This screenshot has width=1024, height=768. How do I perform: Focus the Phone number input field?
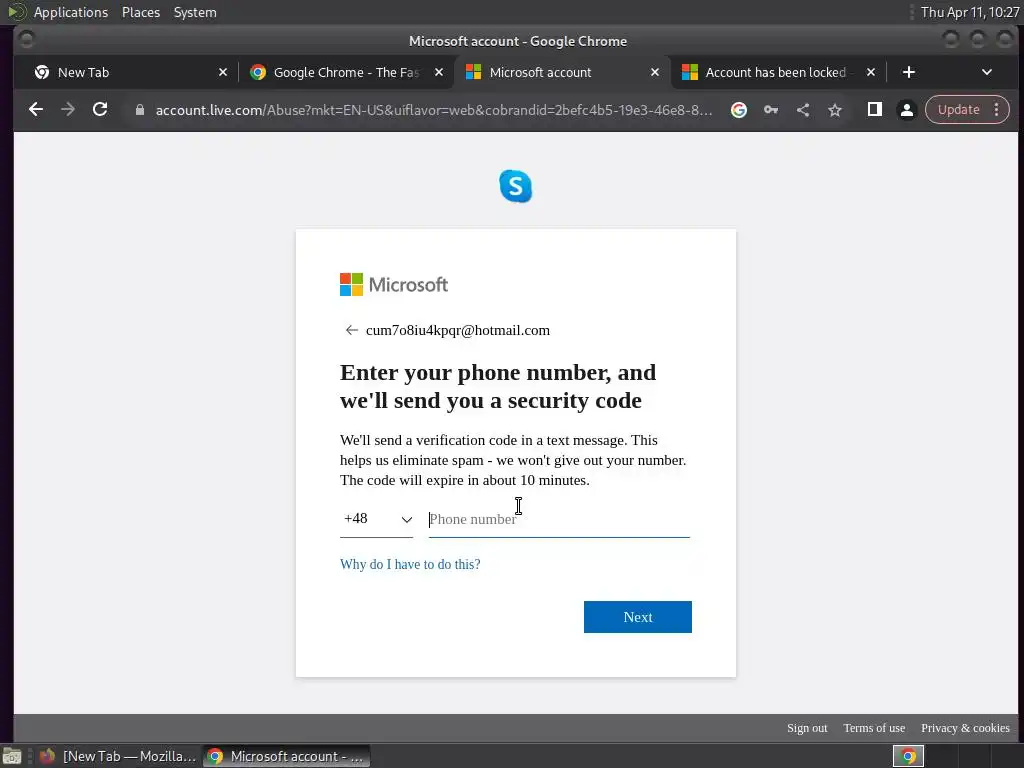point(559,520)
